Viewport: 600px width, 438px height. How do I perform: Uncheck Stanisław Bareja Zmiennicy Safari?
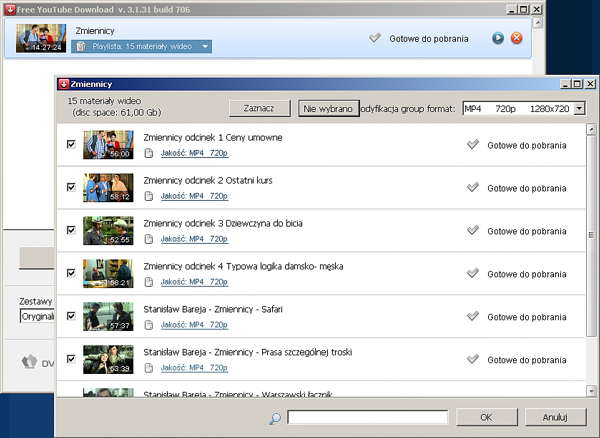coord(71,316)
